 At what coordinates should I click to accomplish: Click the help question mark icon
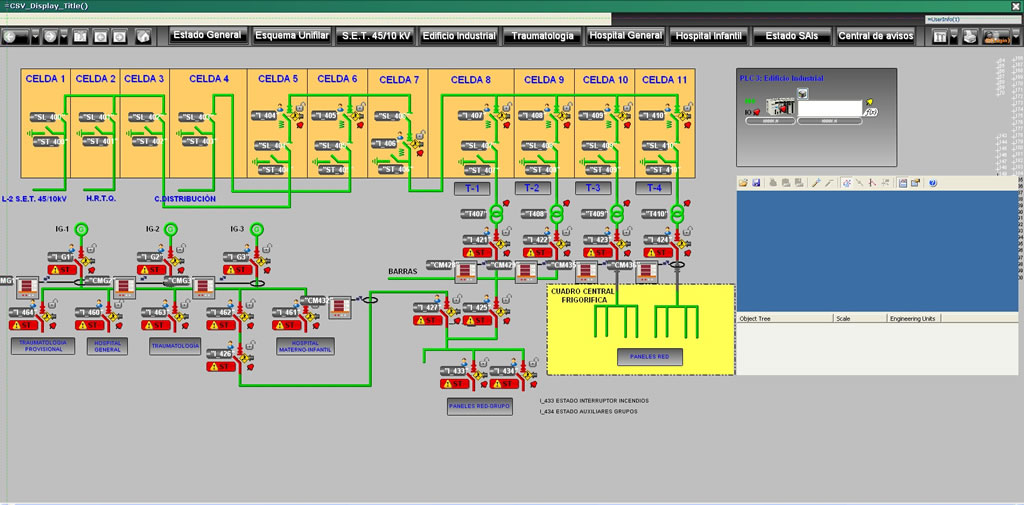pos(933,184)
